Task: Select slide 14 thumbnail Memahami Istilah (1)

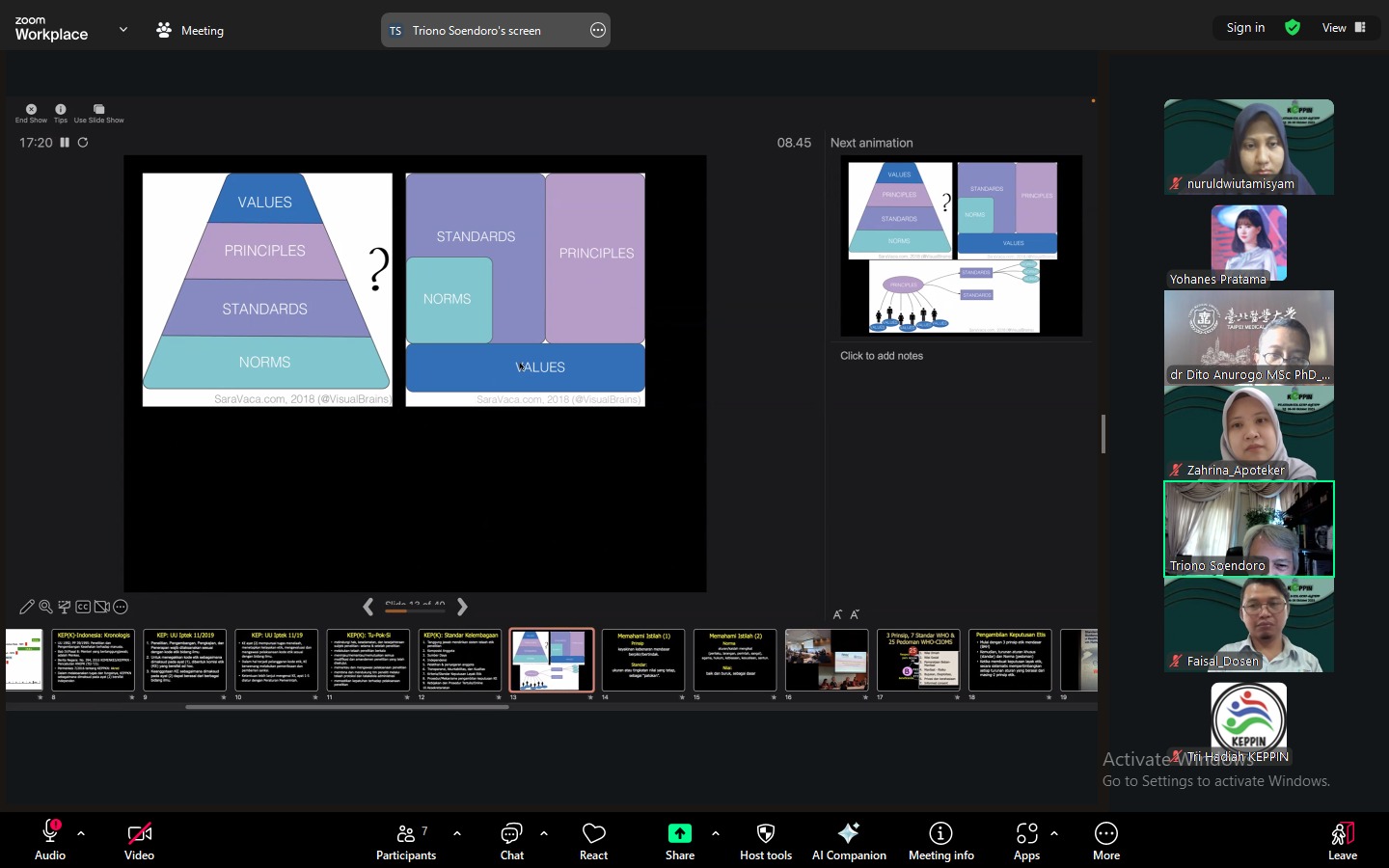Action: 643,660
